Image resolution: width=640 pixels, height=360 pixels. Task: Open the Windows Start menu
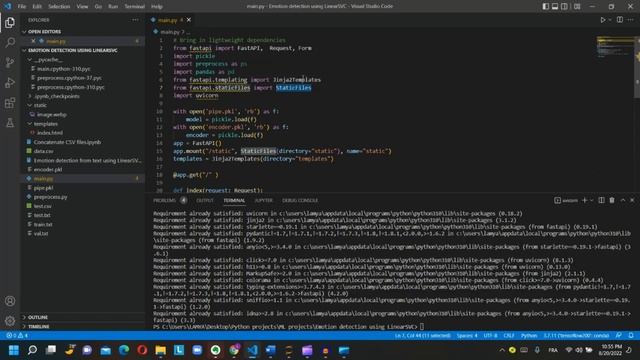pyautogui.click(x=14, y=350)
